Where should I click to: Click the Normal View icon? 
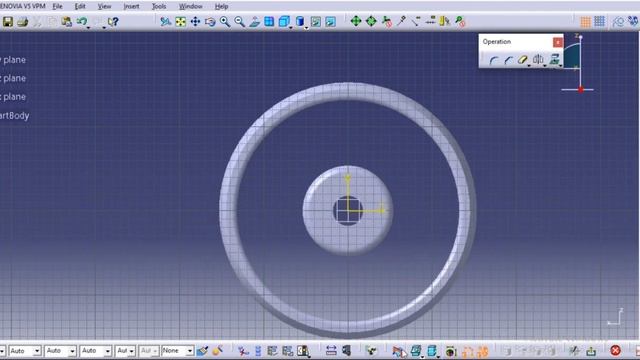click(x=254, y=22)
